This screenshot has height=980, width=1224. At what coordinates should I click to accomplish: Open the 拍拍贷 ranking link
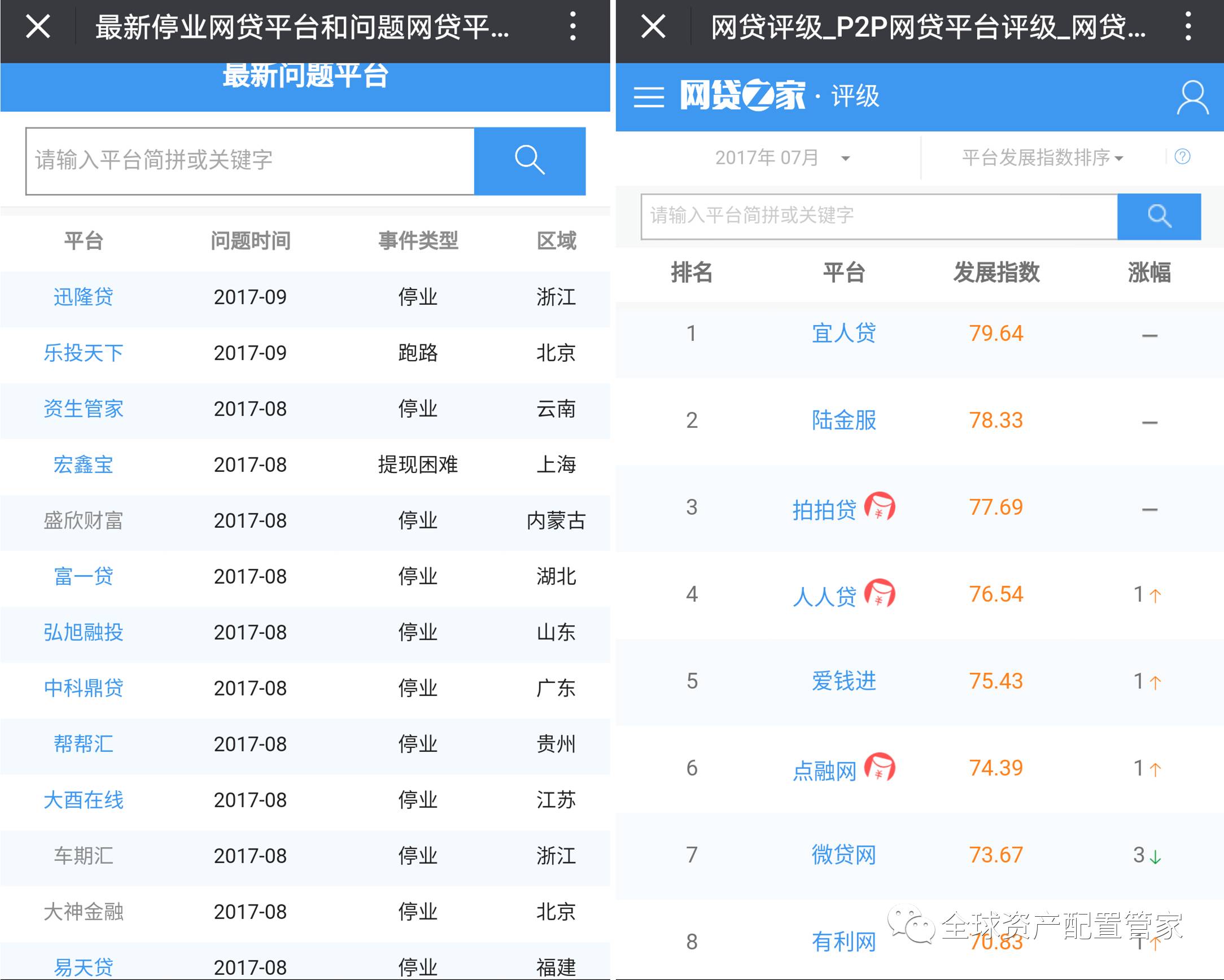[824, 509]
